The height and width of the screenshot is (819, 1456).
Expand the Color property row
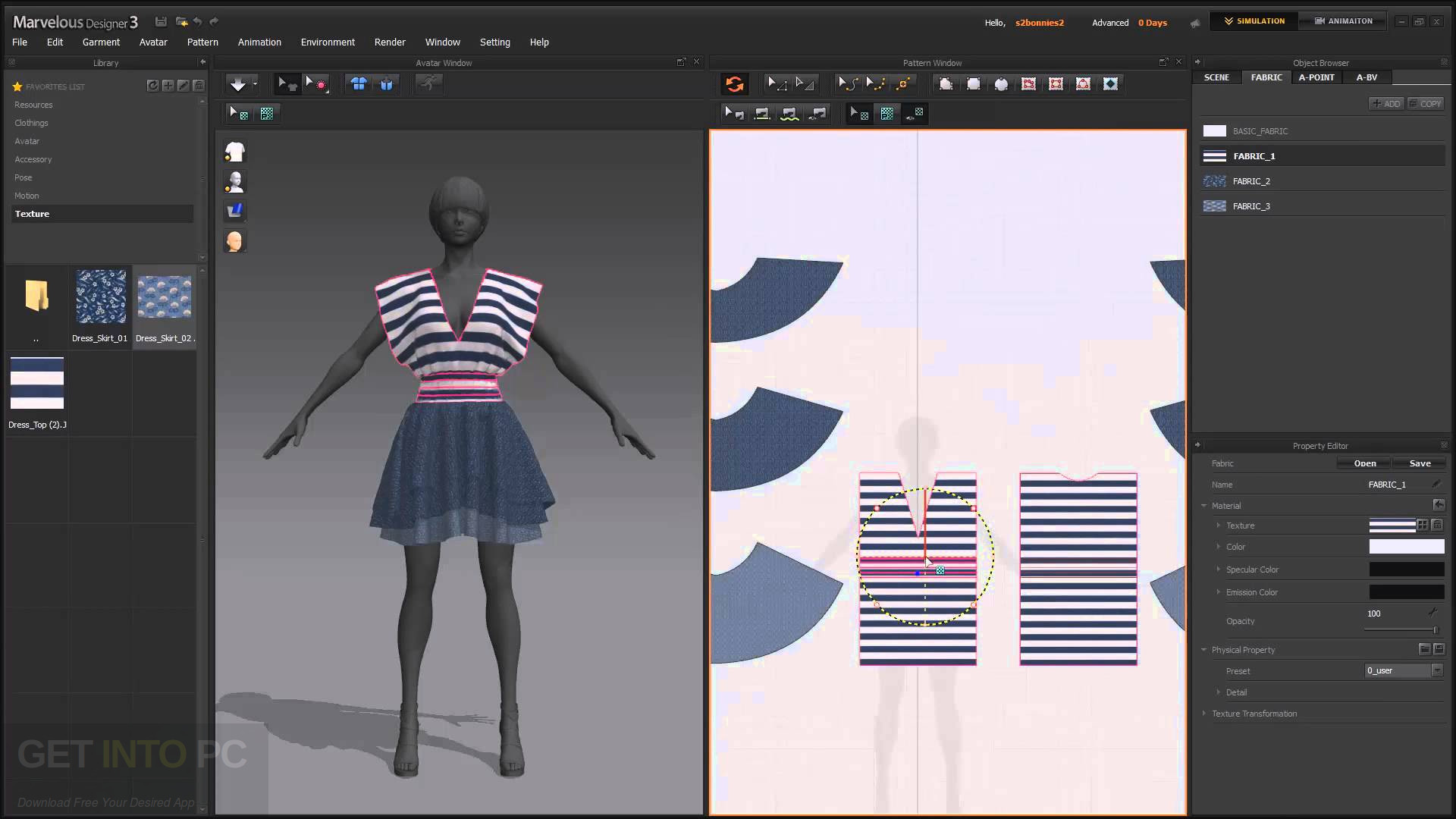pyautogui.click(x=1219, y=547)
